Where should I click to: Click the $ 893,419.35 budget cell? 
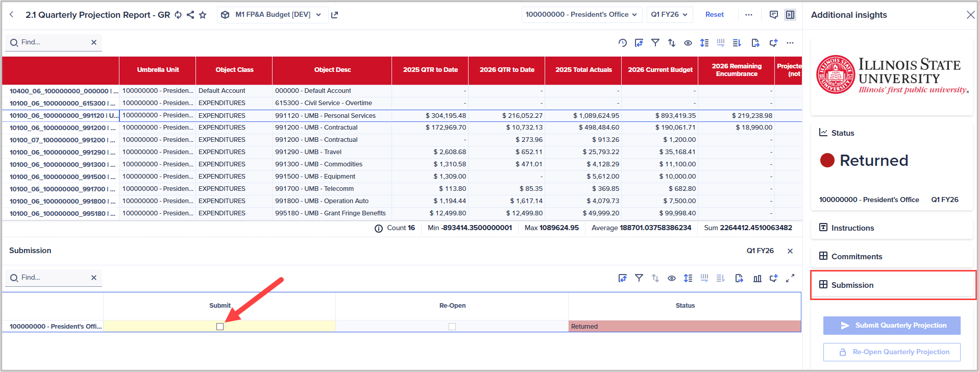(x=659, y=115)
